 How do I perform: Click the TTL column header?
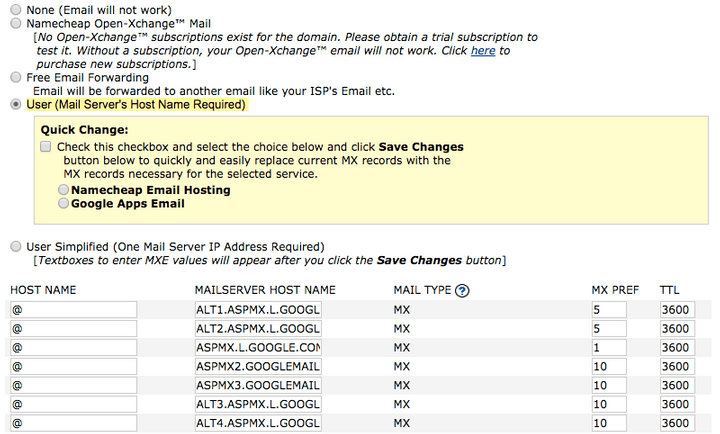[669, 290]
